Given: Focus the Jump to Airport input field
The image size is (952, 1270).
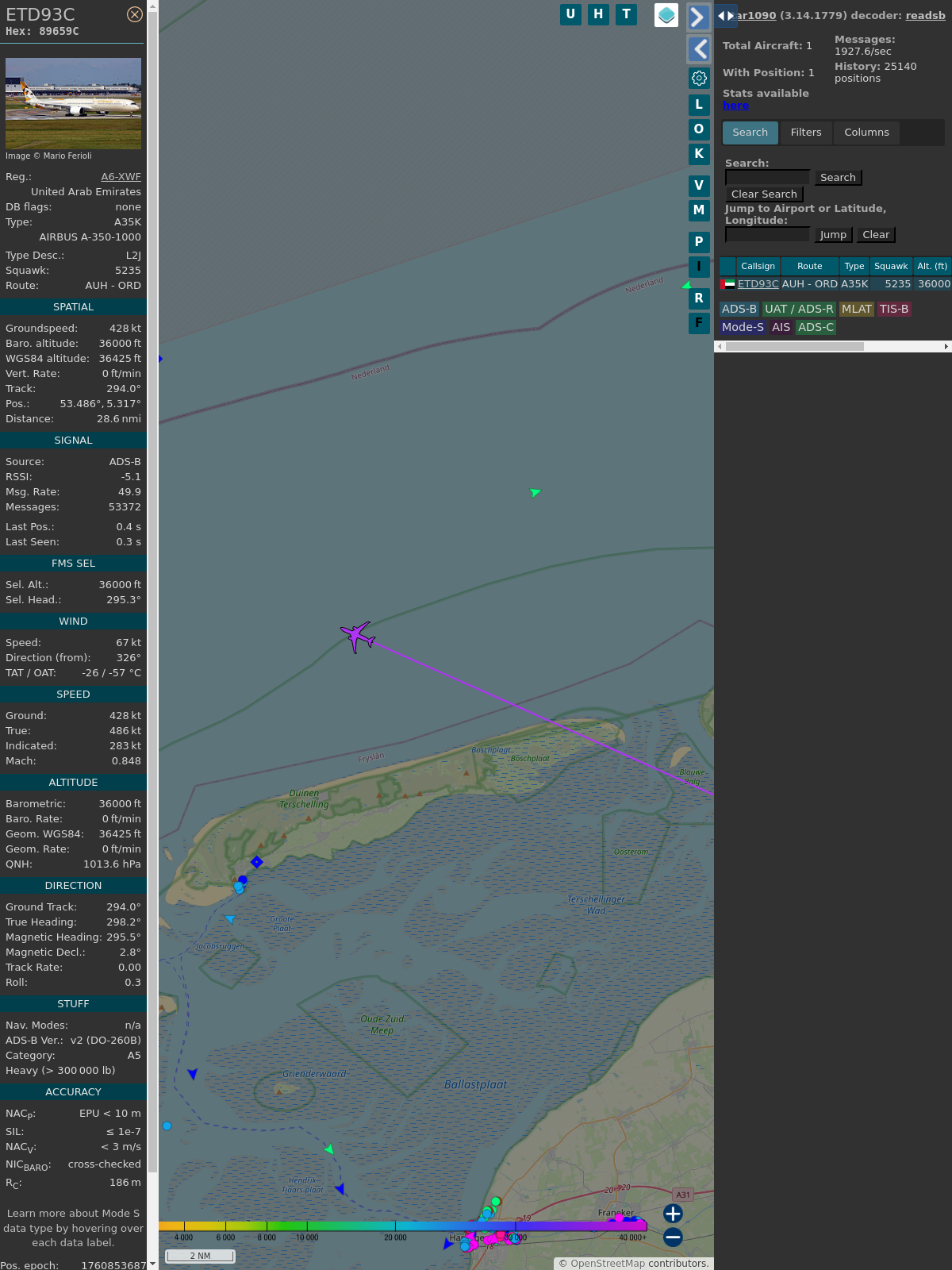Looking at the screenshot, I should pos(767,234).
